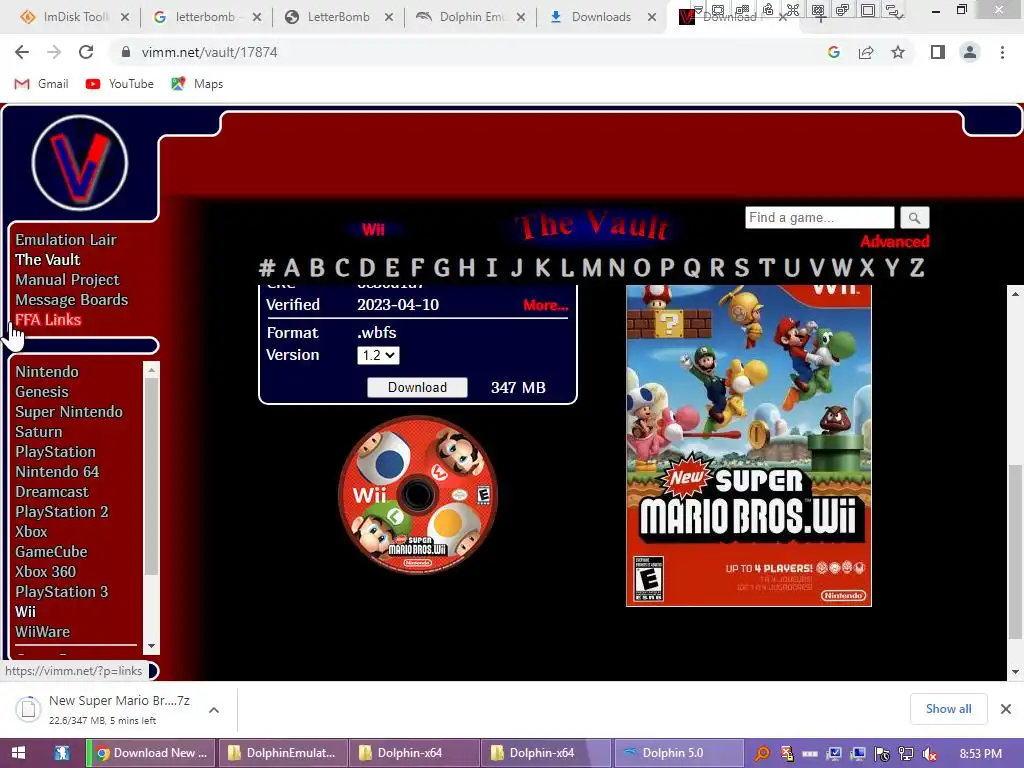Click the taskbar clock showing 8:53 PM
The height and width of the screenshot is (768, 1024).
pyautogui.click(x=981, y=754)
